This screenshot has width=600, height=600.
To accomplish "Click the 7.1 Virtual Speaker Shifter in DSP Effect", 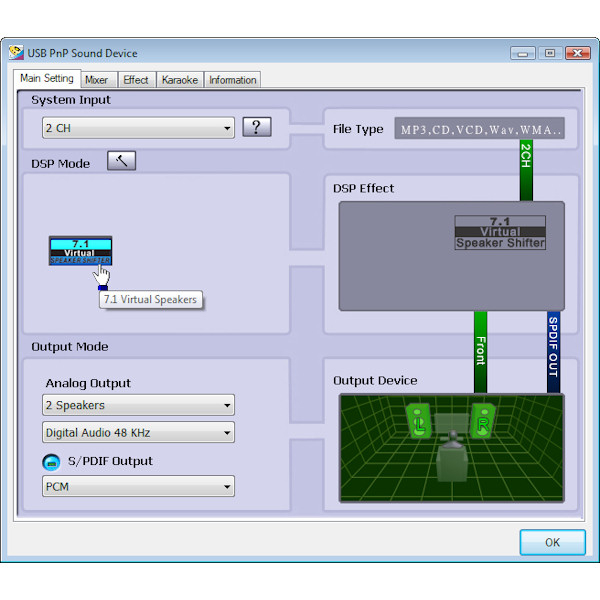I will click(500, 232).
